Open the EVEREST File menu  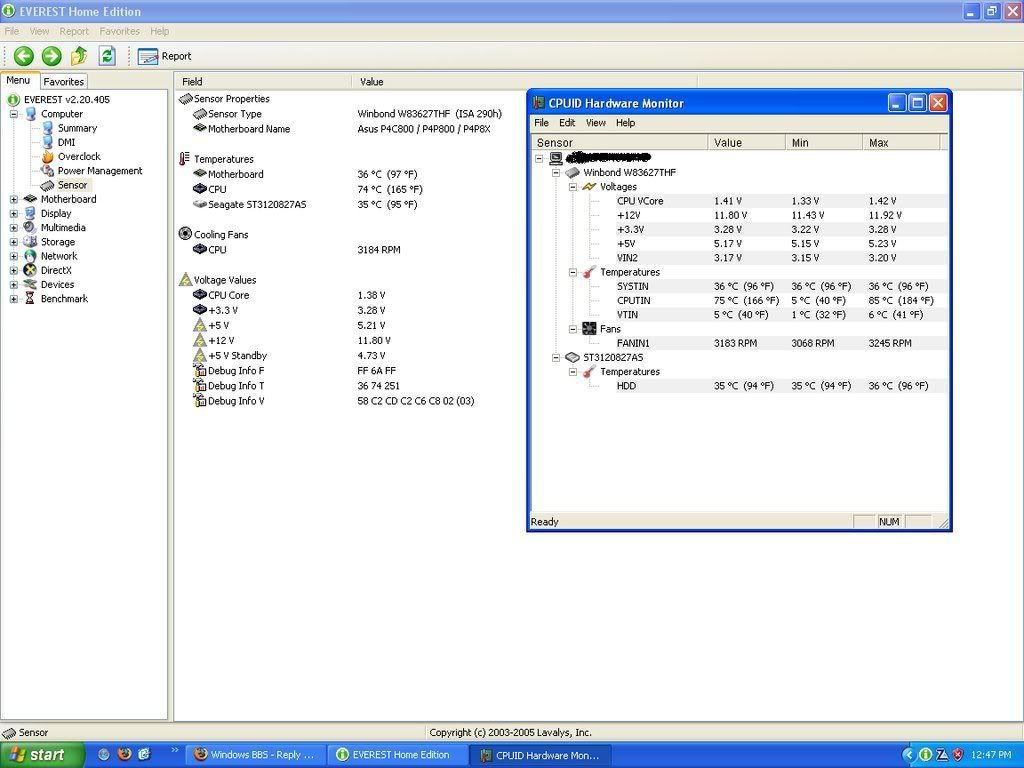(12, 31)
